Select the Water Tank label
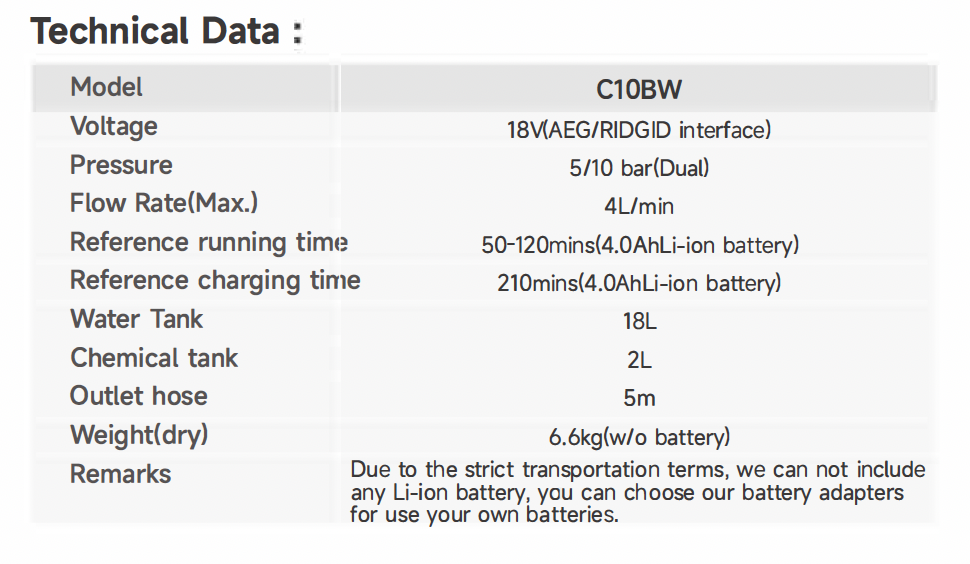This screenshot has width=970, height=564. (x=137, y=319)
